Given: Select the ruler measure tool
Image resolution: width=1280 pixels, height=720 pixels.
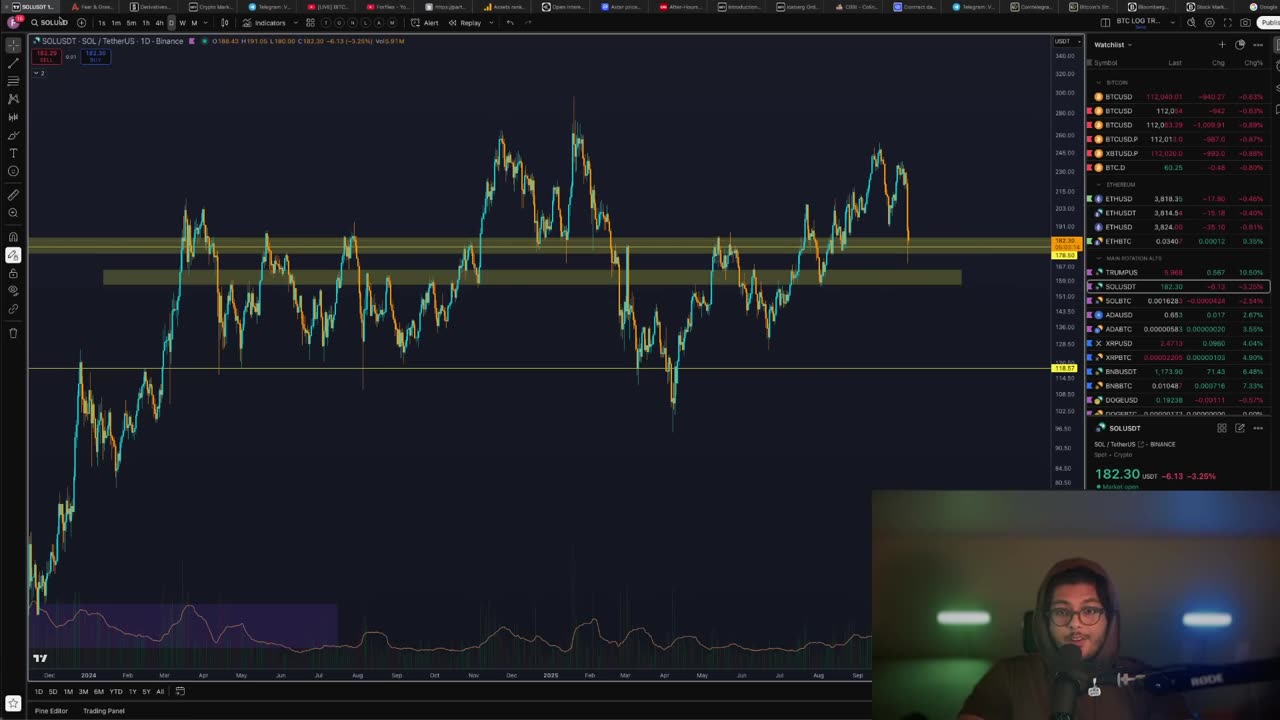Looking at the screenshot, I should point(13,195).
